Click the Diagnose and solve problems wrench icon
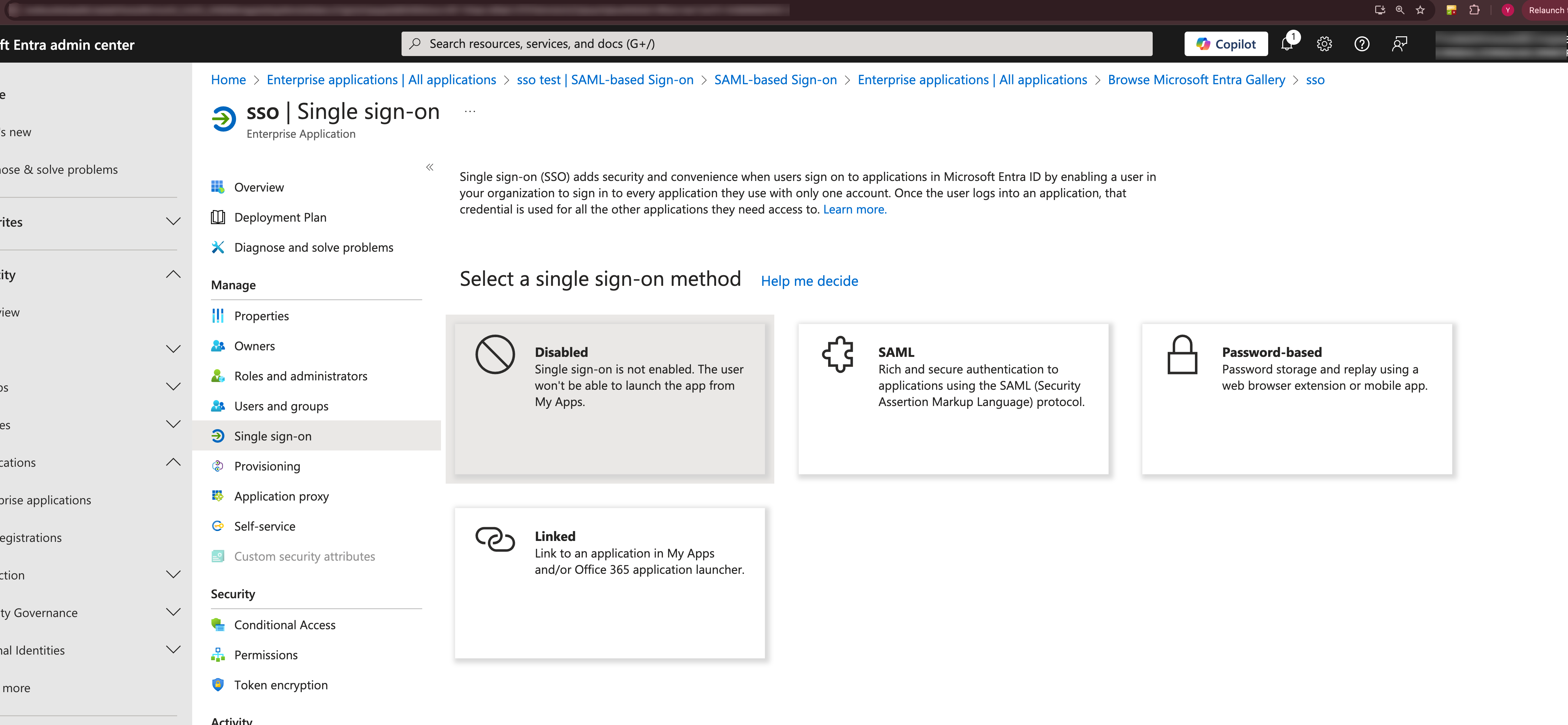 point(218,247)
